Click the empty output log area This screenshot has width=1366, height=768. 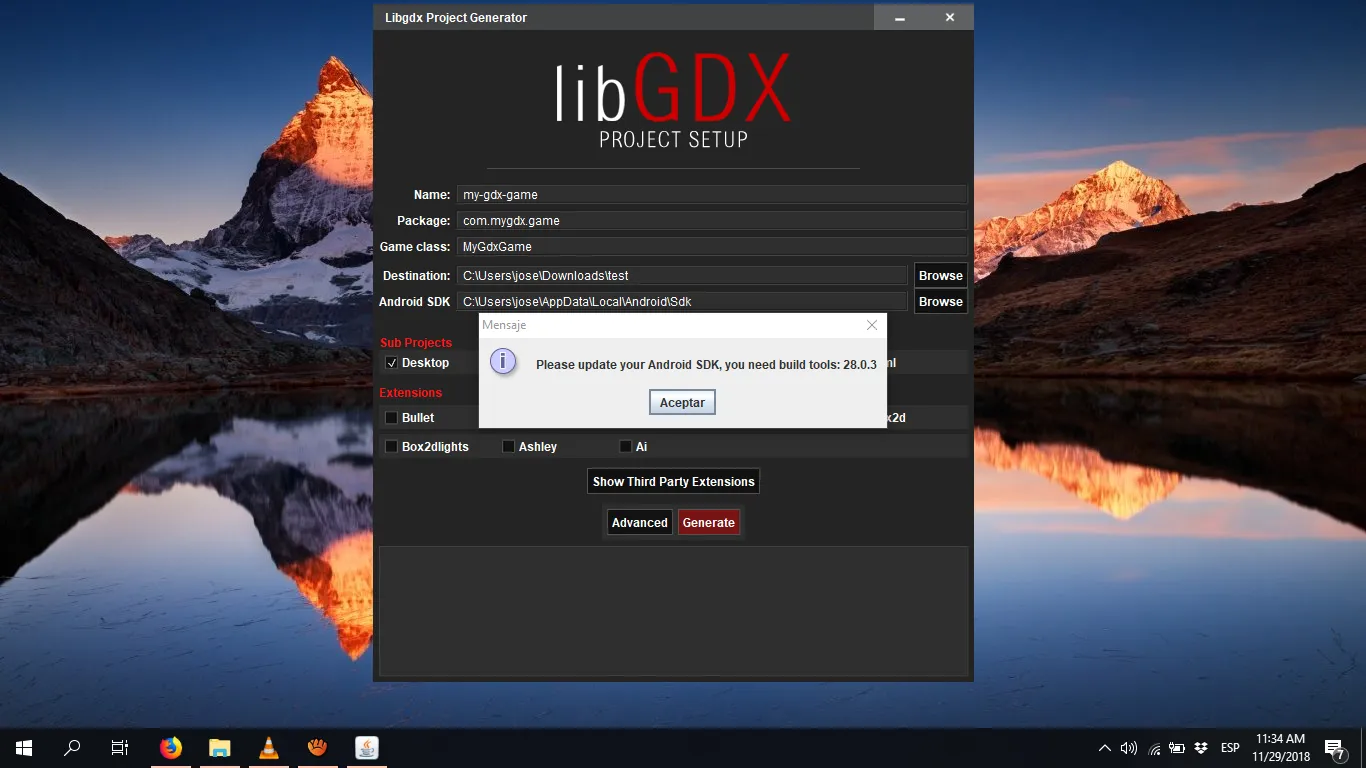(673, 611)
